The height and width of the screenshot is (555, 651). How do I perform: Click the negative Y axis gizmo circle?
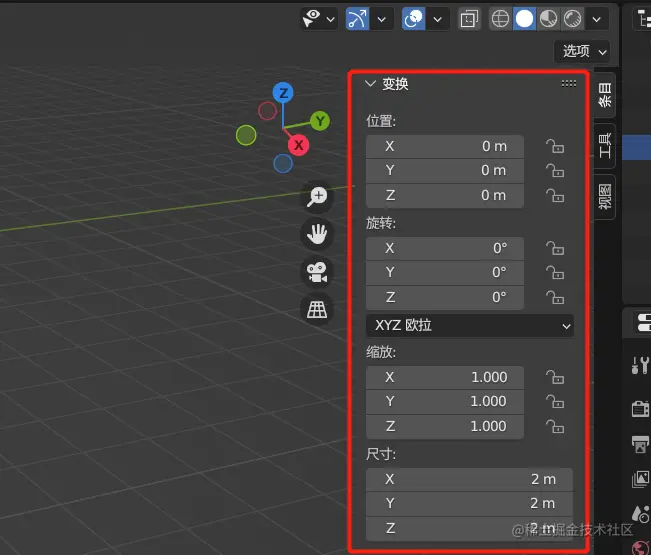point(246,135)
